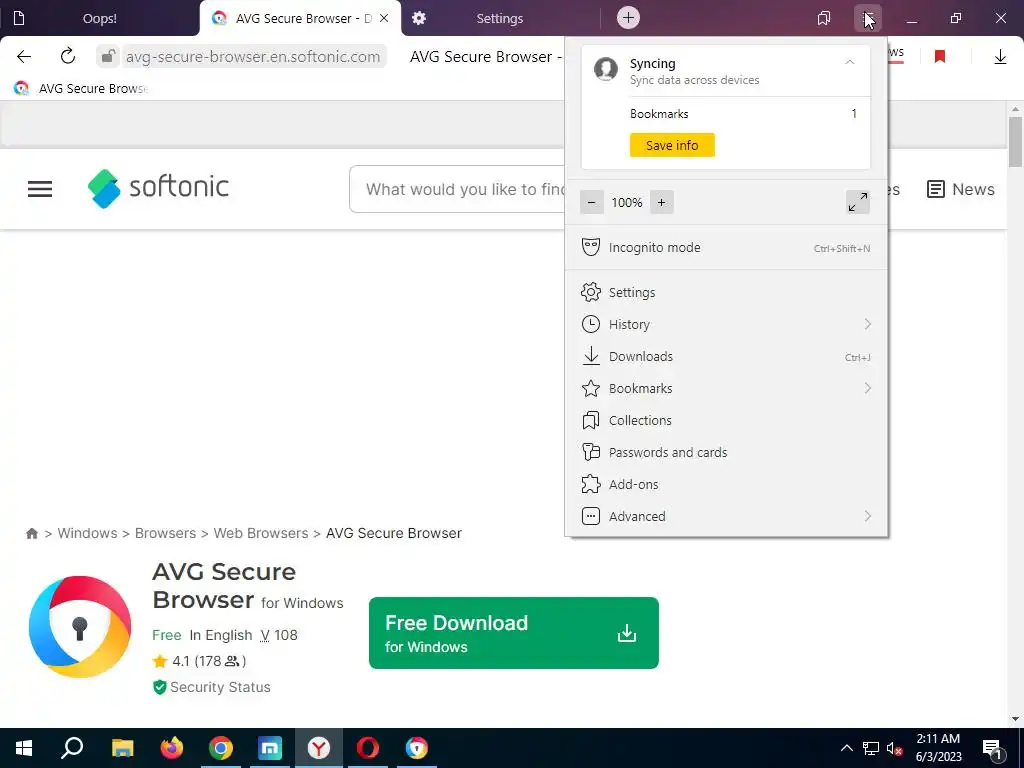Go to Browsers breadcrumb link
The image size is (1024, 768).
(165, 534)
